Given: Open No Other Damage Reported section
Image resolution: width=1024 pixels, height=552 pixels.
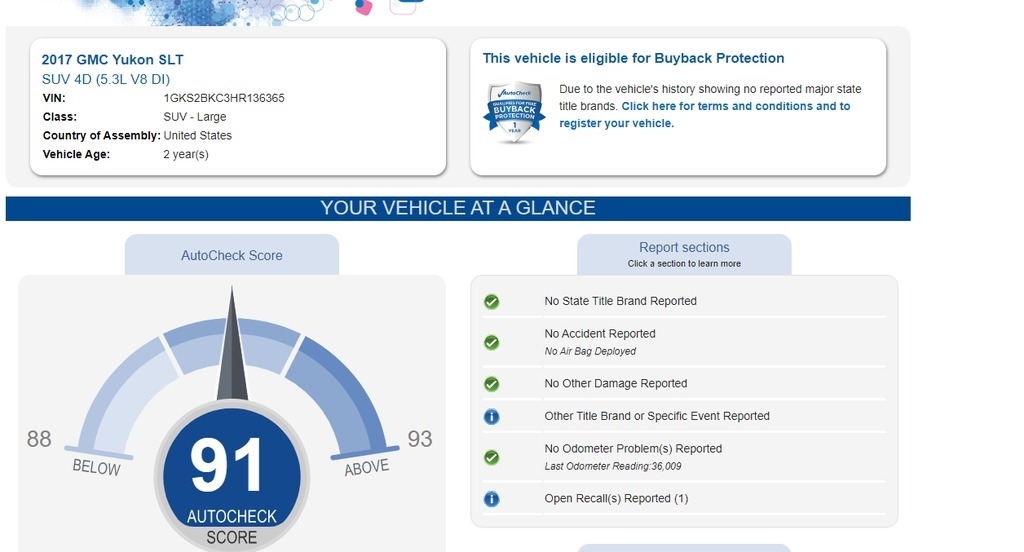Looking at the screenshot, I should 616,383.
